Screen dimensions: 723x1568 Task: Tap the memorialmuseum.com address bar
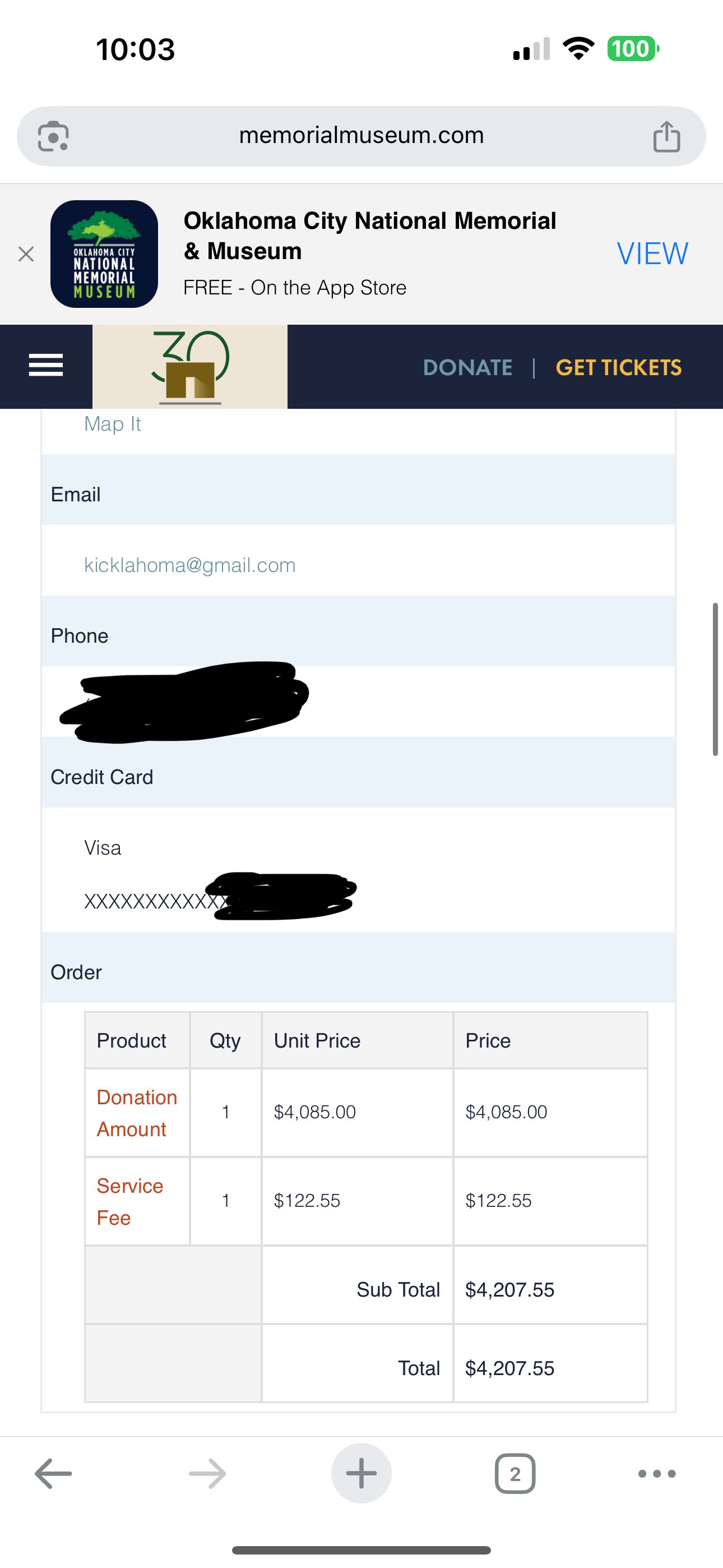(x=361, y=136)
